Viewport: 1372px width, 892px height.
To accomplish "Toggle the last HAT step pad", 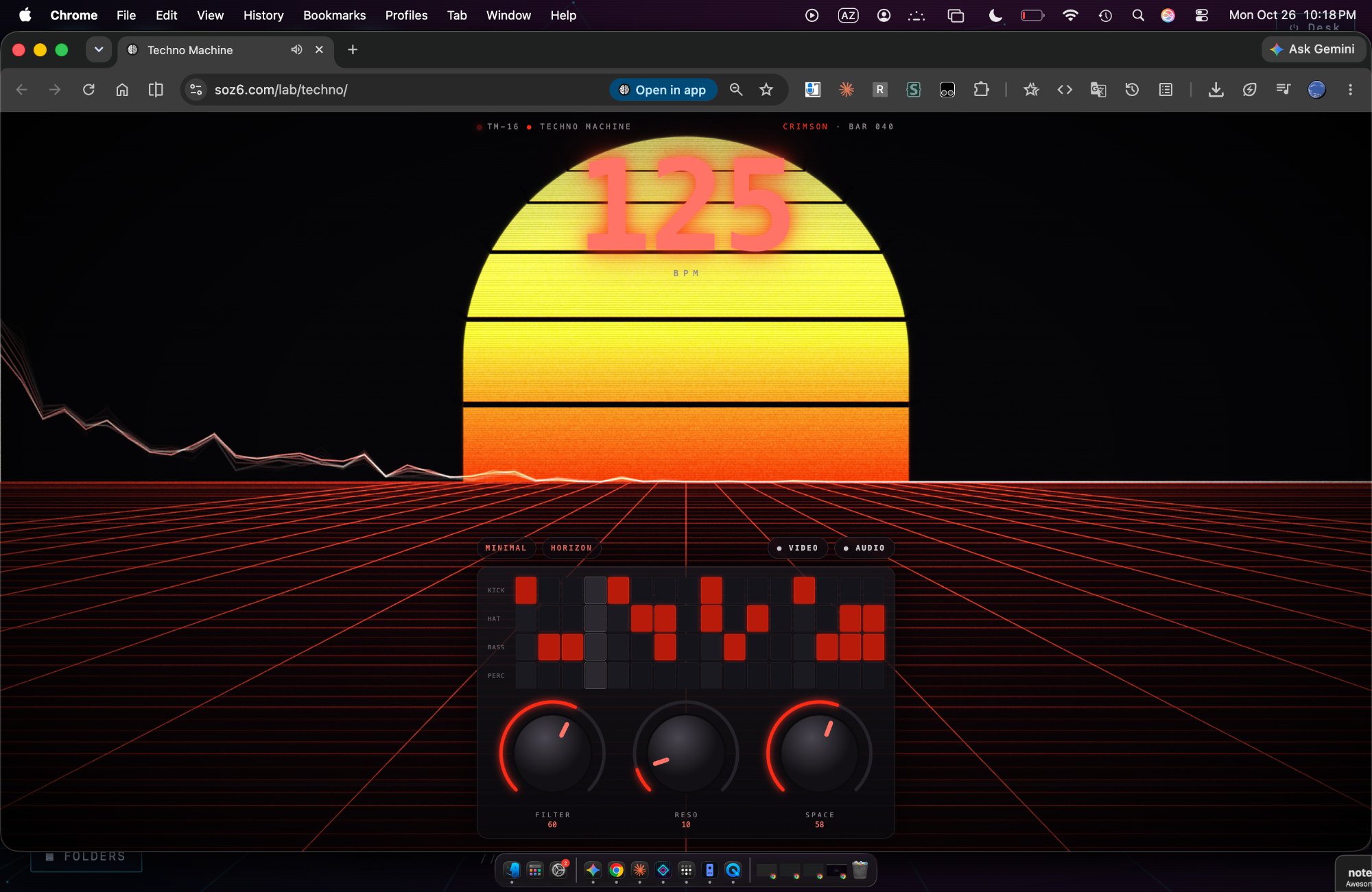I will point(873,618).
